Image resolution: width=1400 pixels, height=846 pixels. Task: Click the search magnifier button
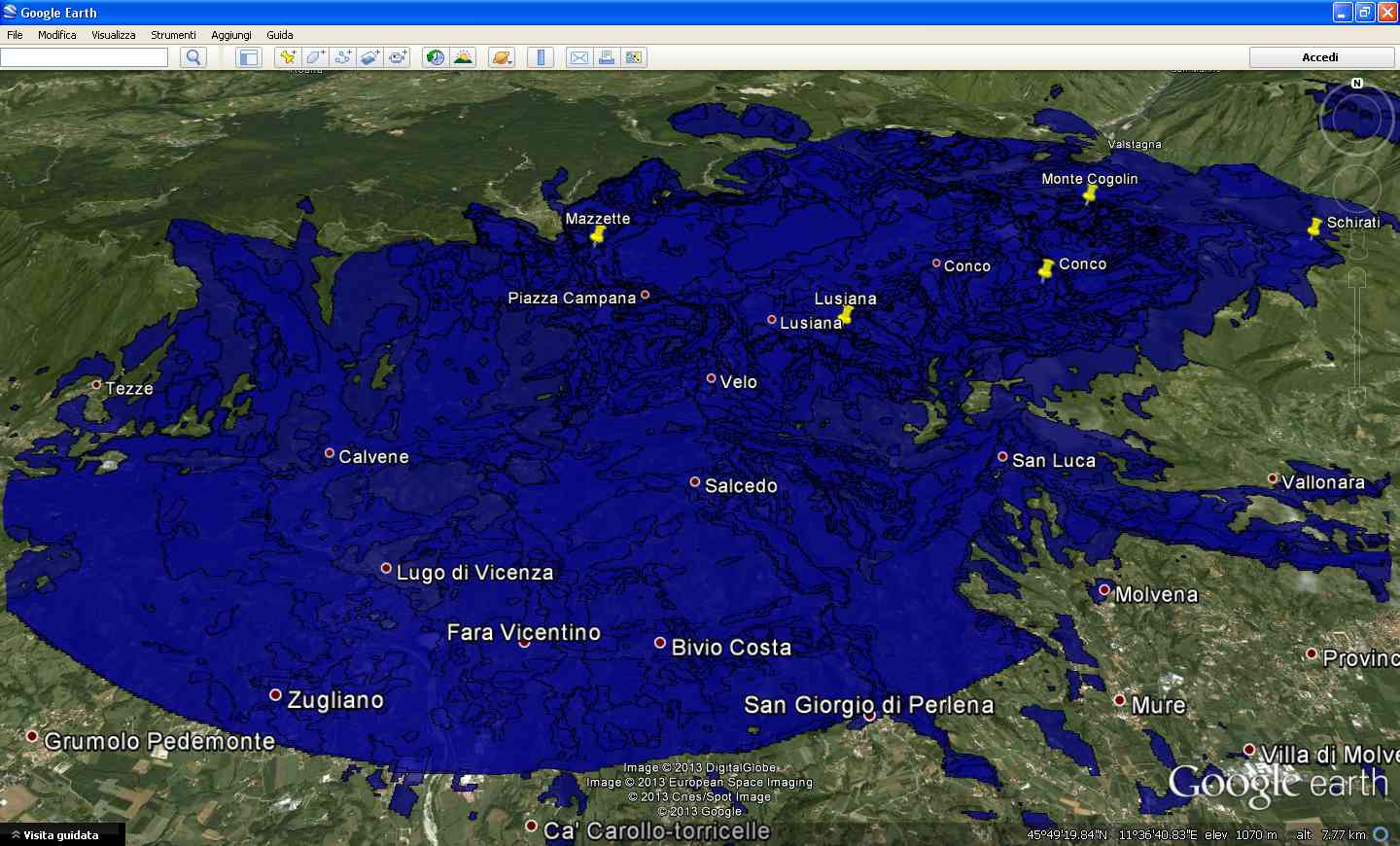pyautogui.click(x=193, y=57)
